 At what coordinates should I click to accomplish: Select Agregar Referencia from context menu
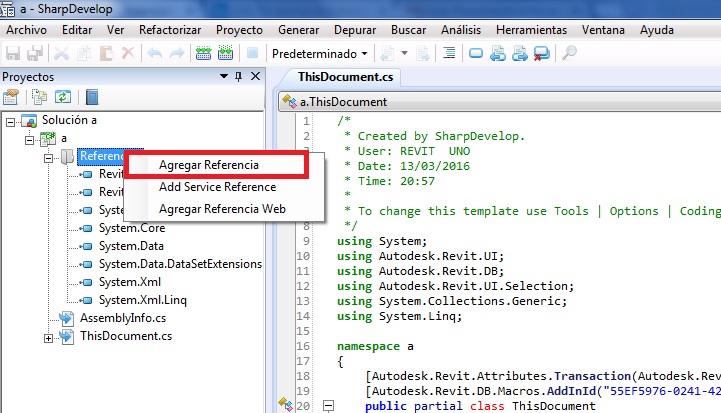click(208, 165)
